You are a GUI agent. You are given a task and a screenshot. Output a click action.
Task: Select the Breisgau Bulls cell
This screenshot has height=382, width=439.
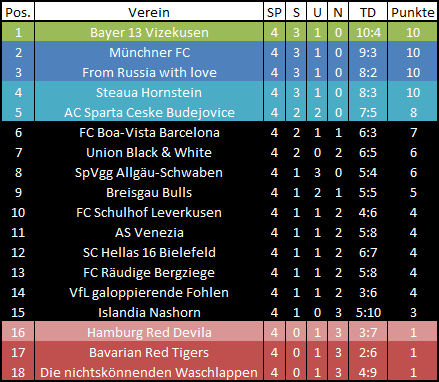pos(149,192)
